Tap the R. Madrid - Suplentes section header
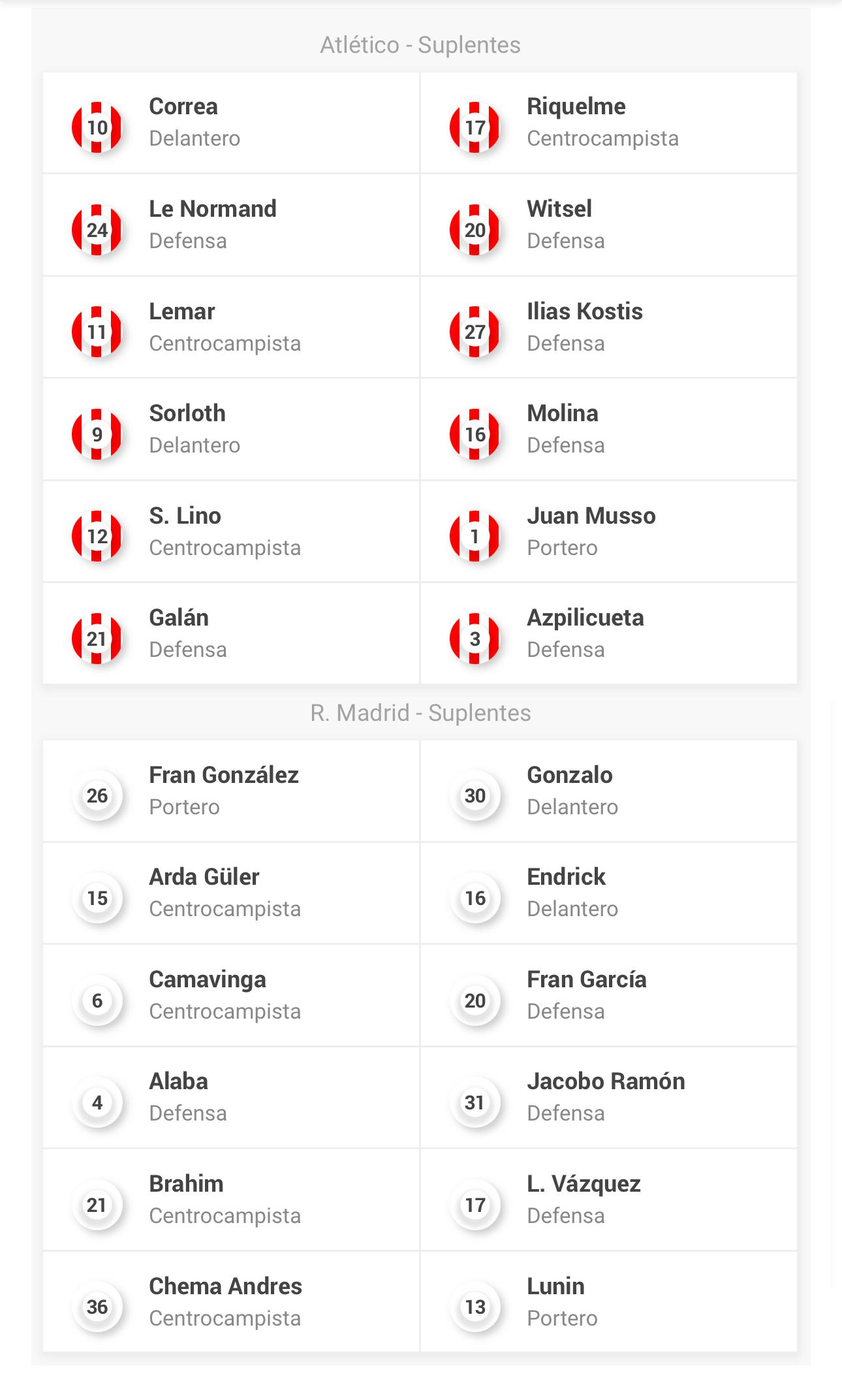Viewport: 842px width, 1400px height. pos(420,713)
